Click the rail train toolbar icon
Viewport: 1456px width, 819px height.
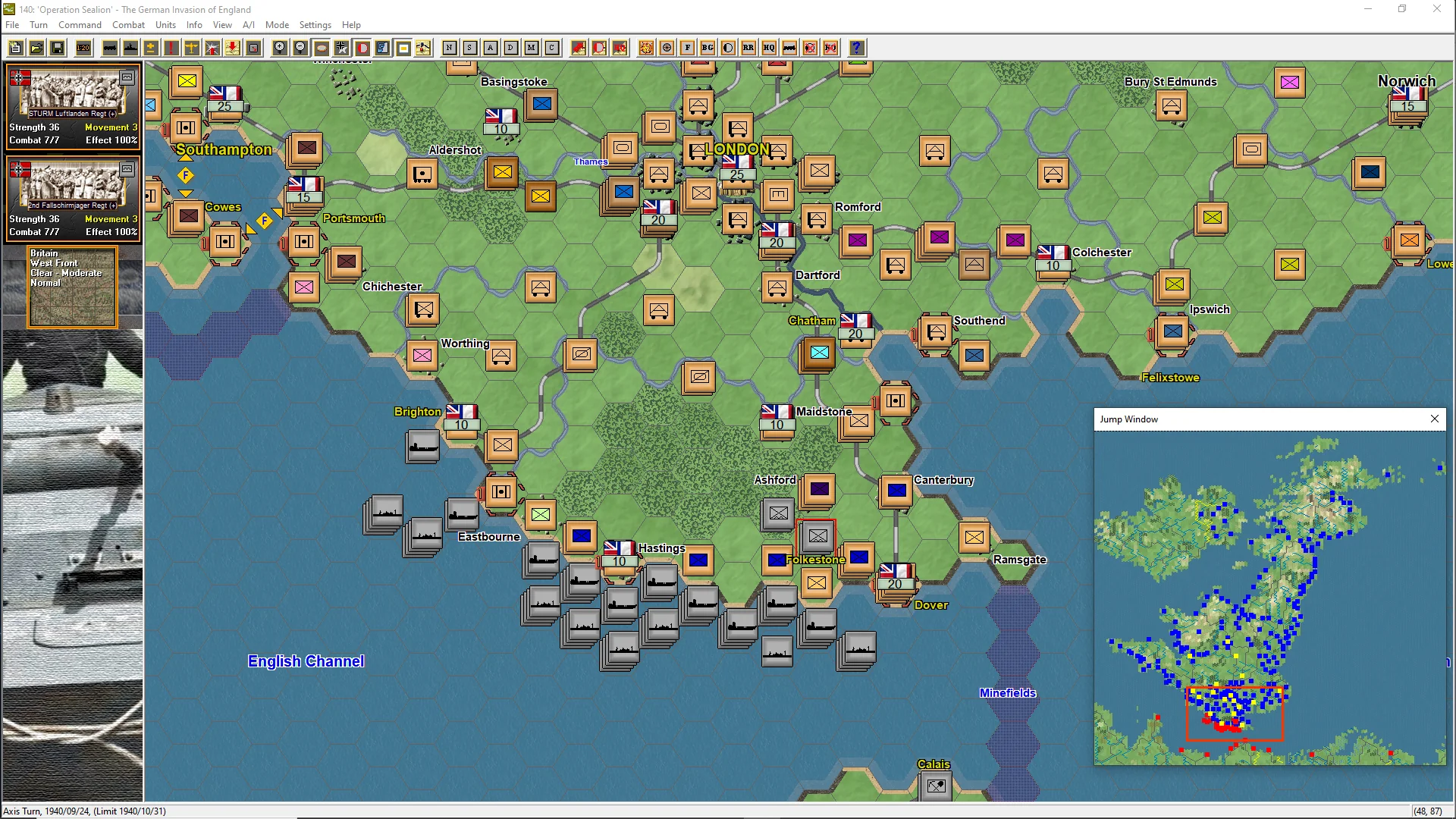(110, 48)
